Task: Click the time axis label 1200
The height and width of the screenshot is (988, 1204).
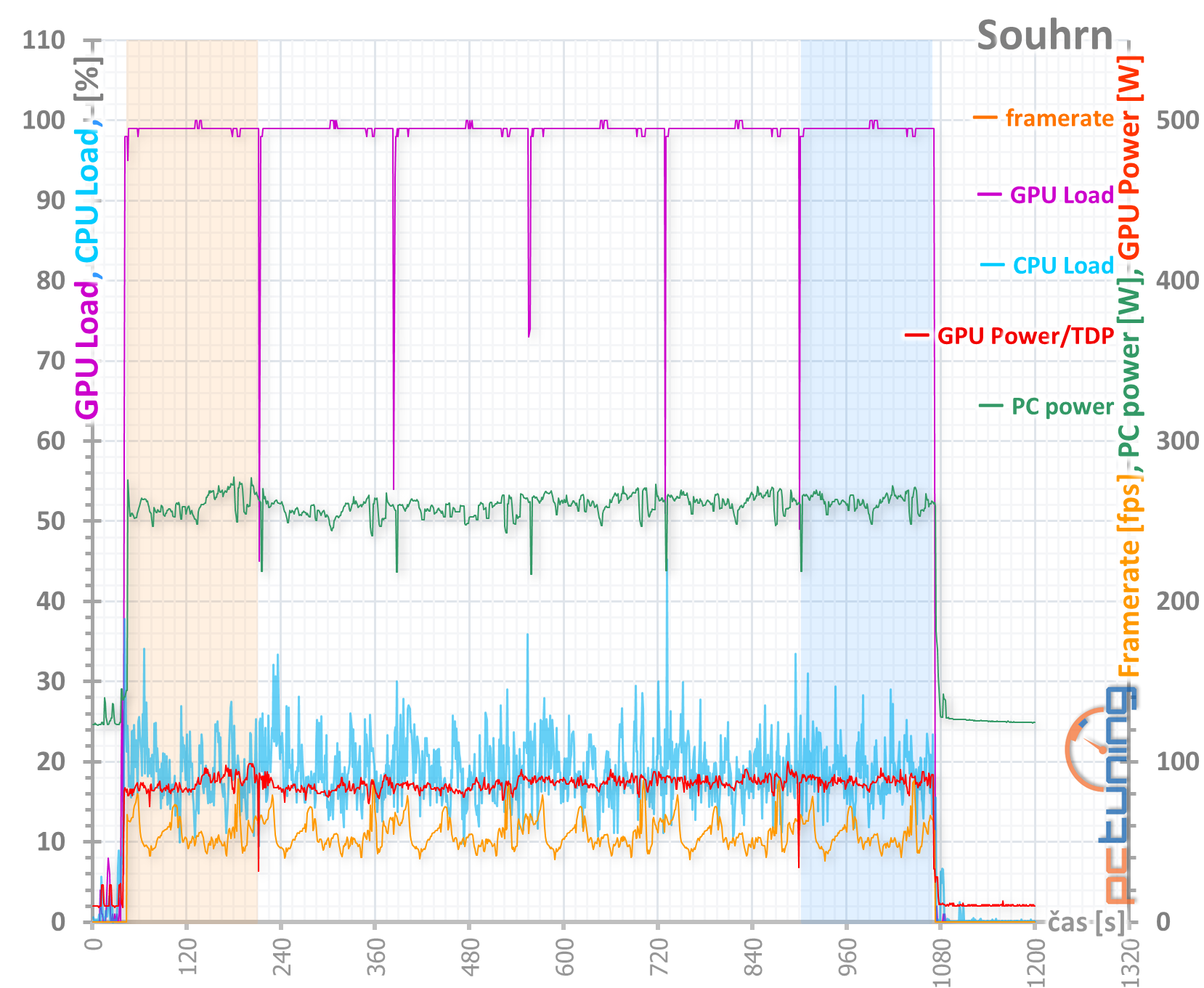Action: pyautogui.click(x=1036, y=963)
